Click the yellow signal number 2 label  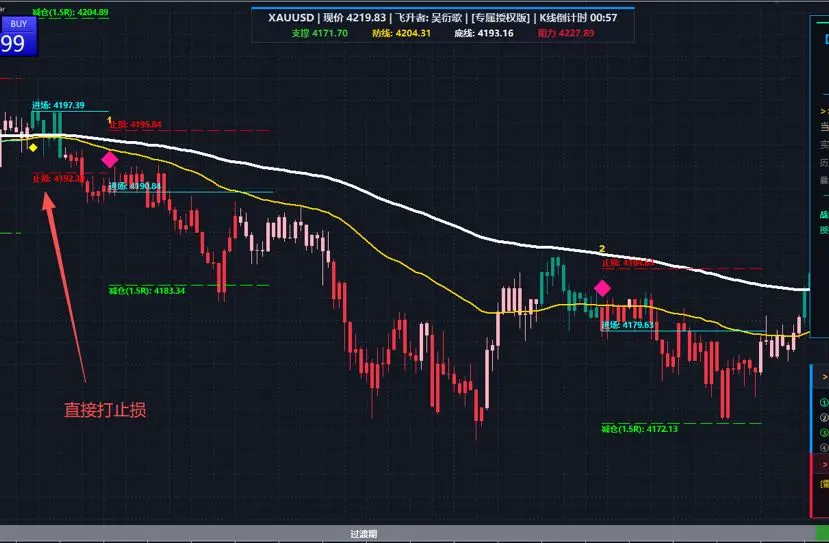(x=602, y=249)
